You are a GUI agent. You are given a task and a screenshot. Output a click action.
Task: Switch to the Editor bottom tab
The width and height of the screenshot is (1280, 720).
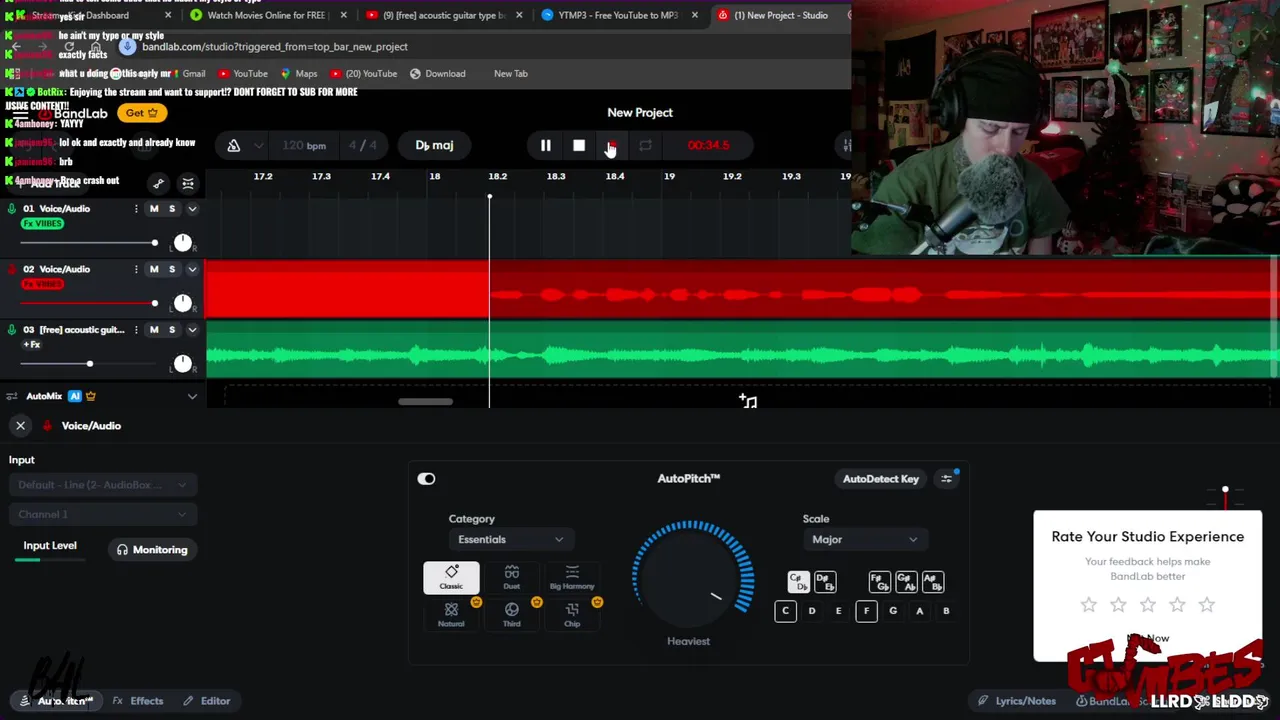click(x=206, y=701)
